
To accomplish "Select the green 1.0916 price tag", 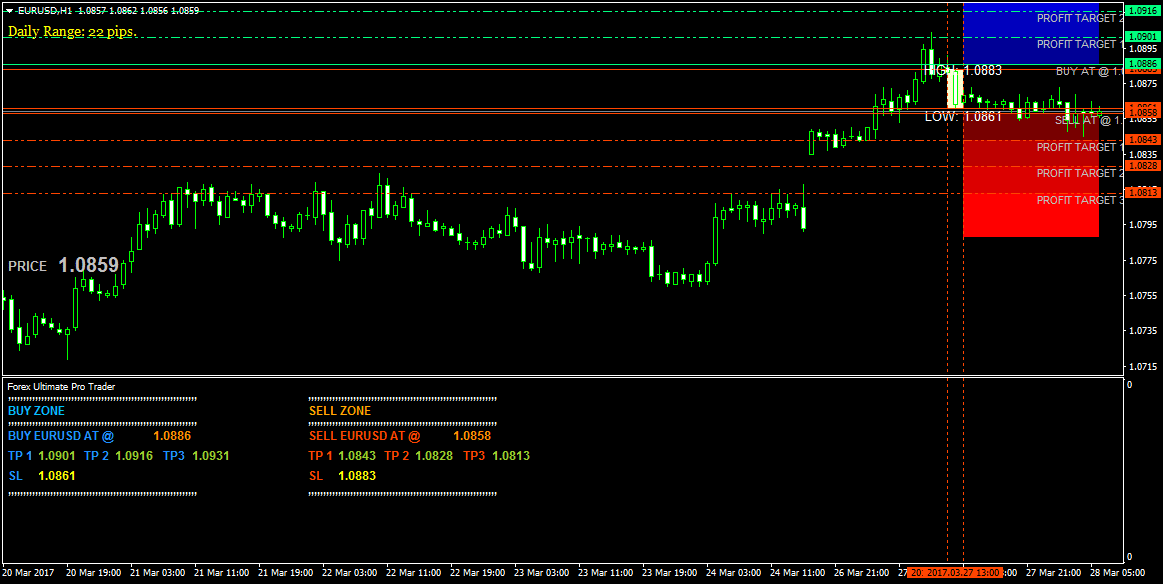I will pos(1141,8).
